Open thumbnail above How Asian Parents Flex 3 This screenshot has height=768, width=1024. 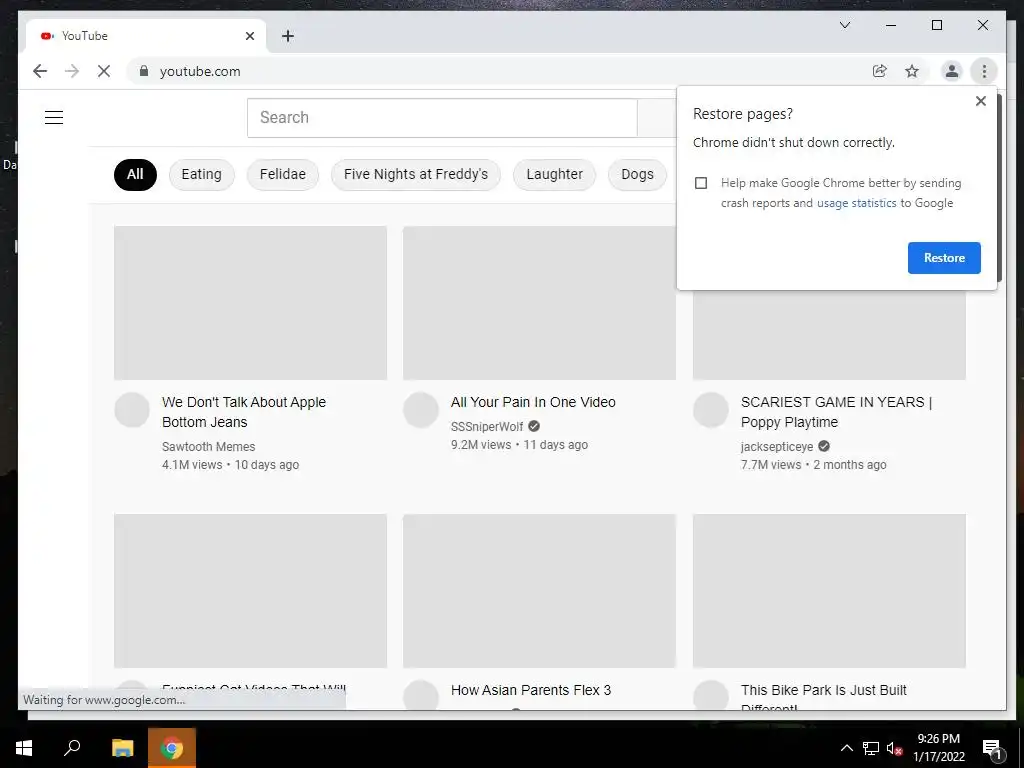[539, 591]
